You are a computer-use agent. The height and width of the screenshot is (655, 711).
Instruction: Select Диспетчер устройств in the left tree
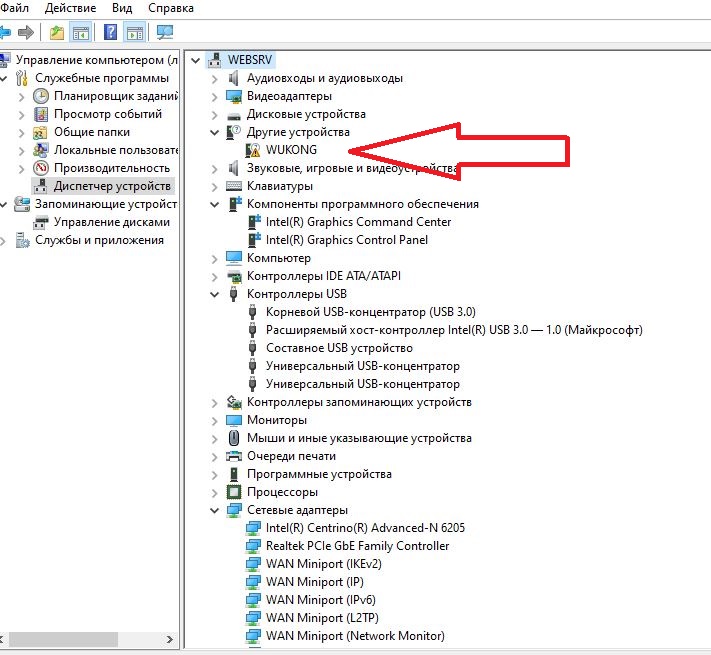112,186
